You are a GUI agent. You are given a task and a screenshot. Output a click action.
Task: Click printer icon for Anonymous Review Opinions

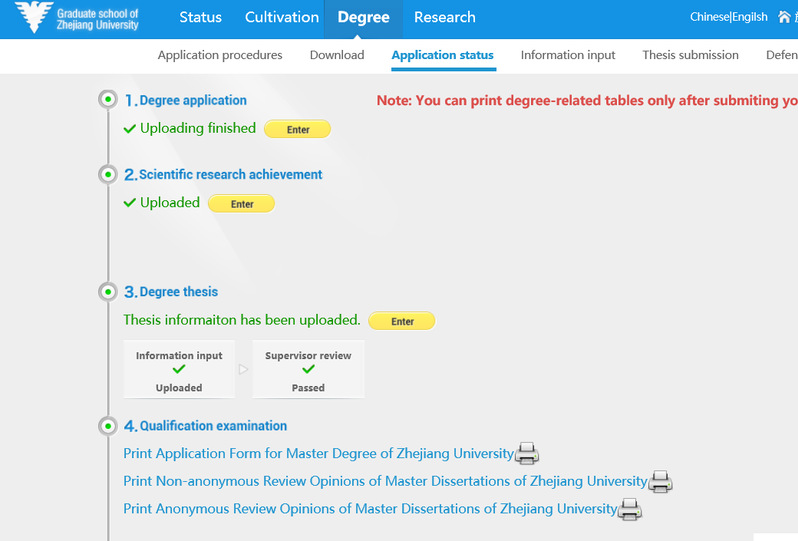tap(630, 509)
